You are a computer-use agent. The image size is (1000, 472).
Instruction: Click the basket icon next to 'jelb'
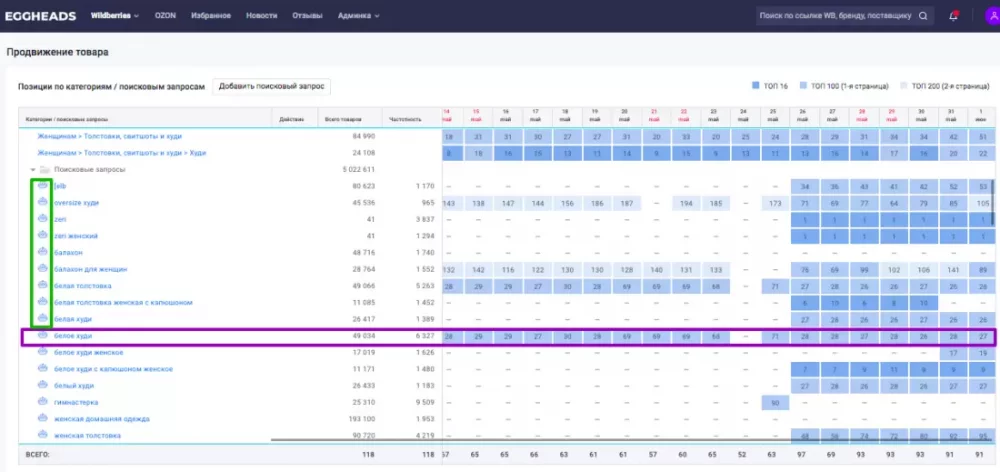click(42, 186)
